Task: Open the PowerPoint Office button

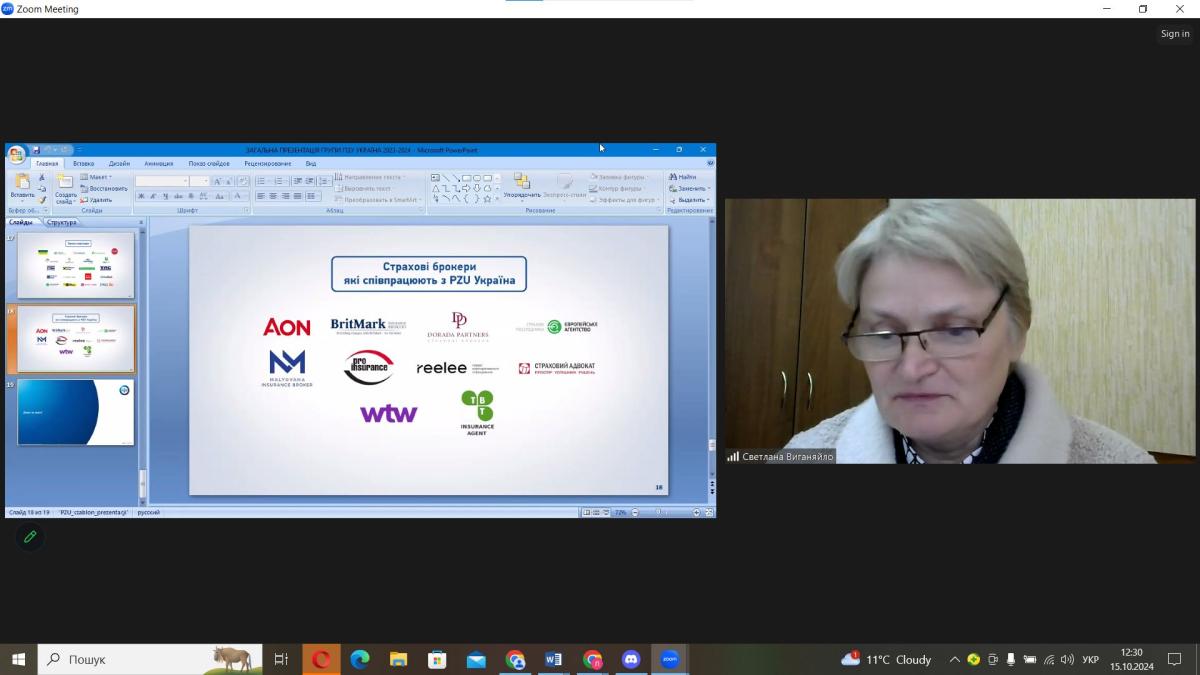Action: [x=16, y=154]
